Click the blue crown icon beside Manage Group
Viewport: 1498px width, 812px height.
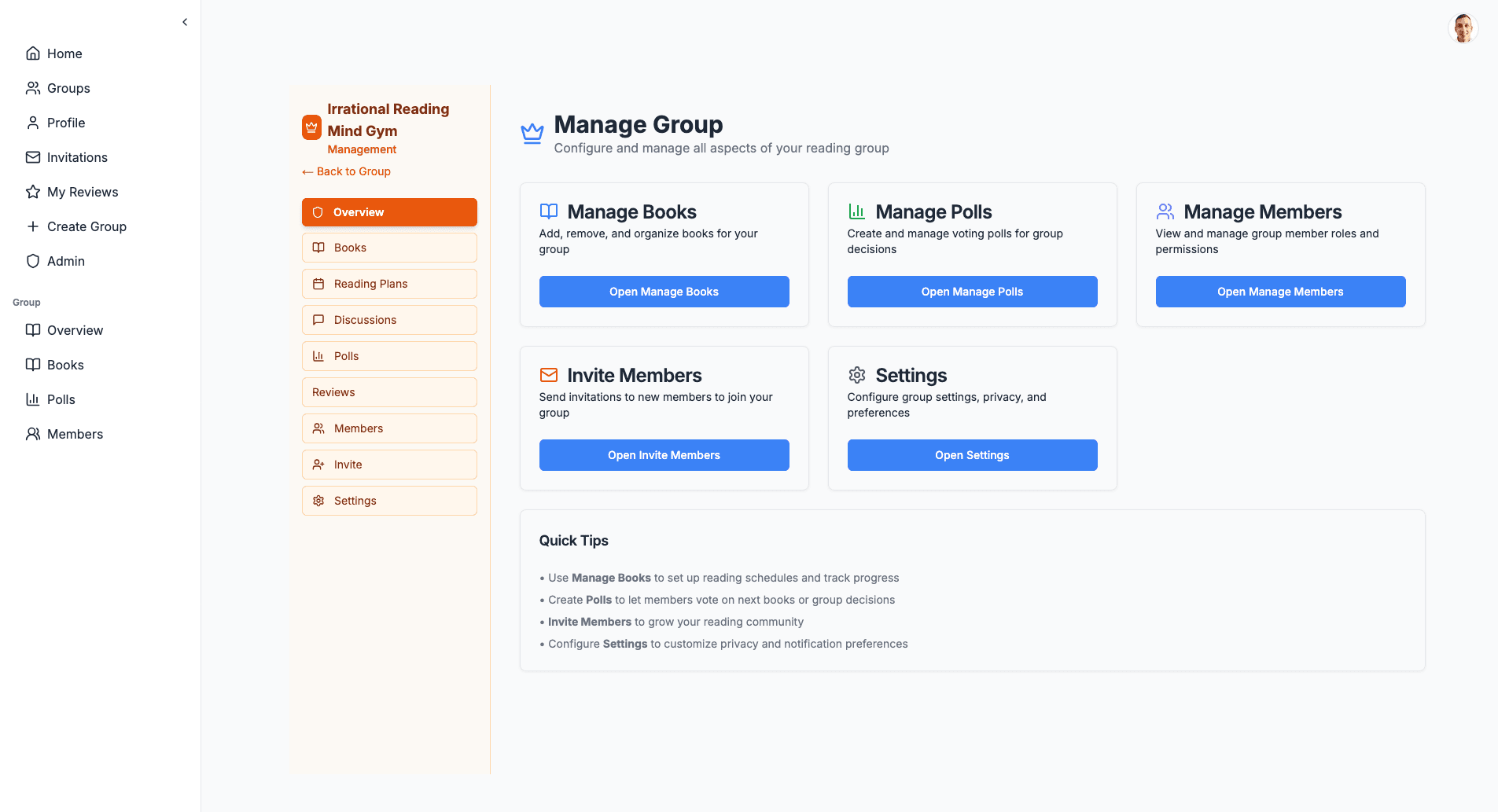click(532, 134)
